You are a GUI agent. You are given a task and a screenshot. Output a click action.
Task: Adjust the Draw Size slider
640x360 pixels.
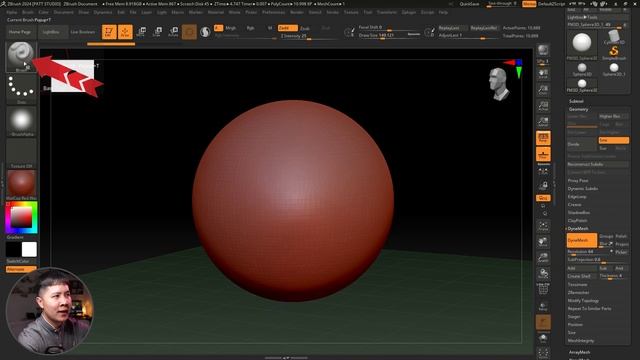(x=389, y=36)
